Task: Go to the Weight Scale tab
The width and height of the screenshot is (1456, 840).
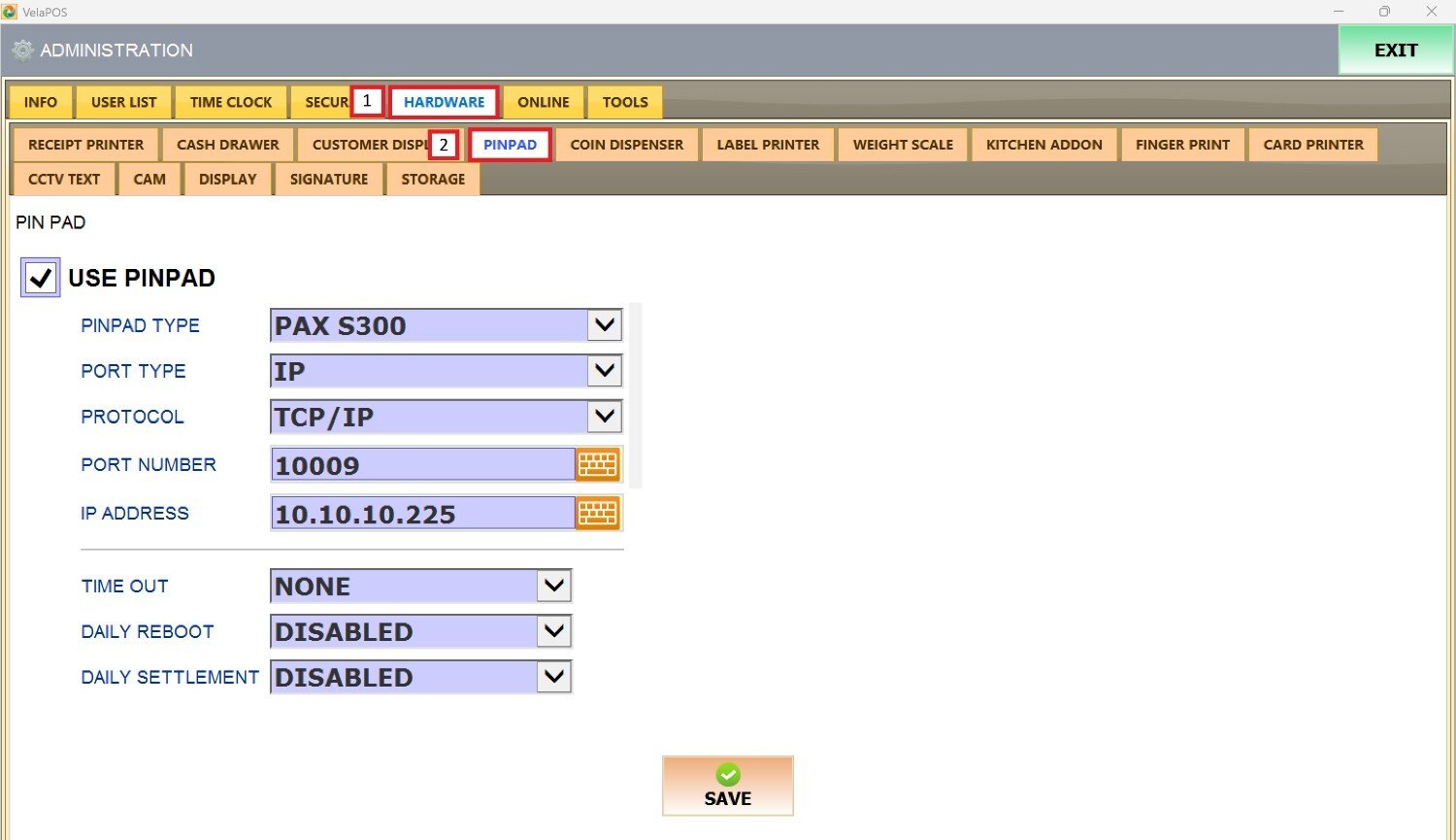Action: pyautogui.click(x=903, y=145)
